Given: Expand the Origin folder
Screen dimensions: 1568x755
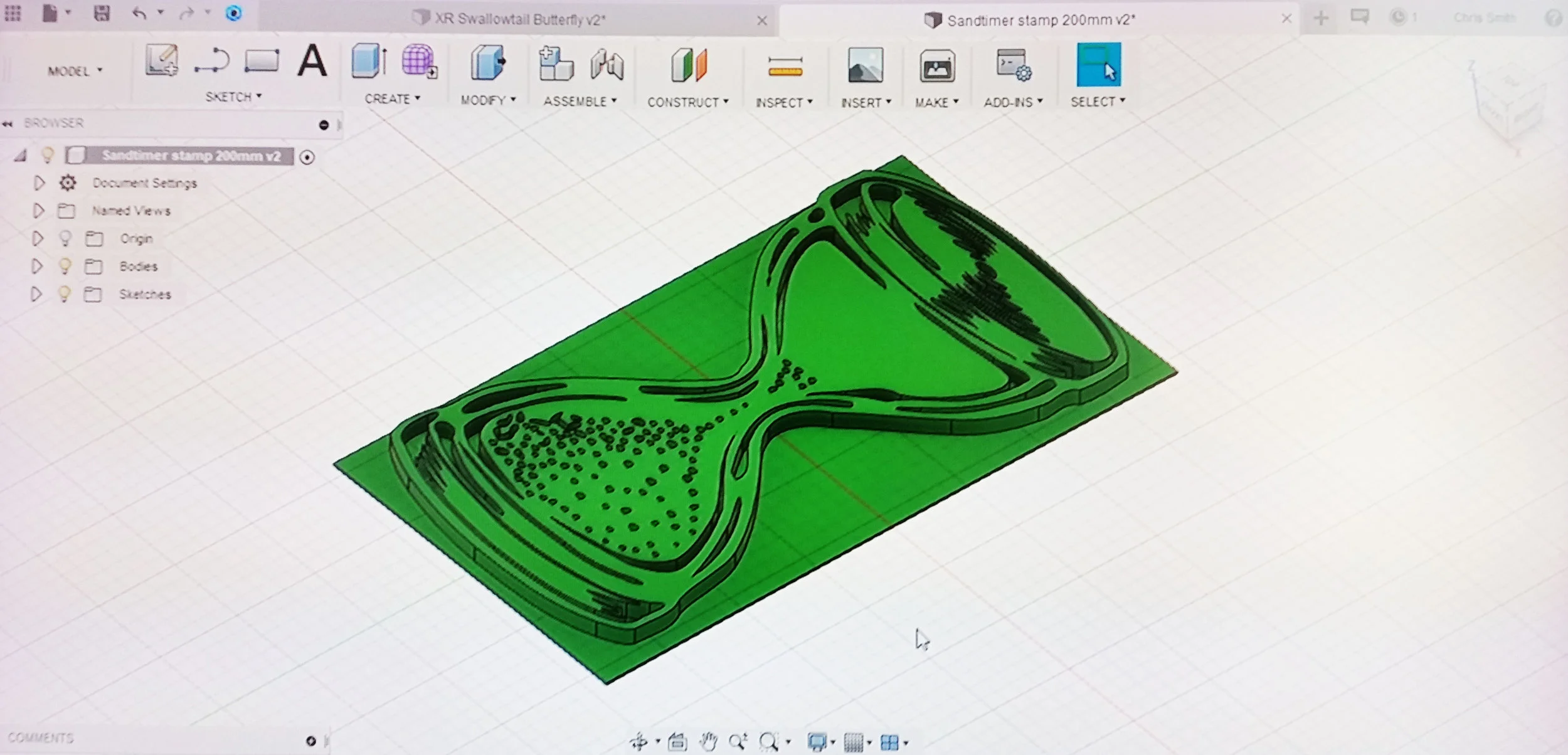Looking at the screenshot, I should pyautogui.click(x=38, y=238).
